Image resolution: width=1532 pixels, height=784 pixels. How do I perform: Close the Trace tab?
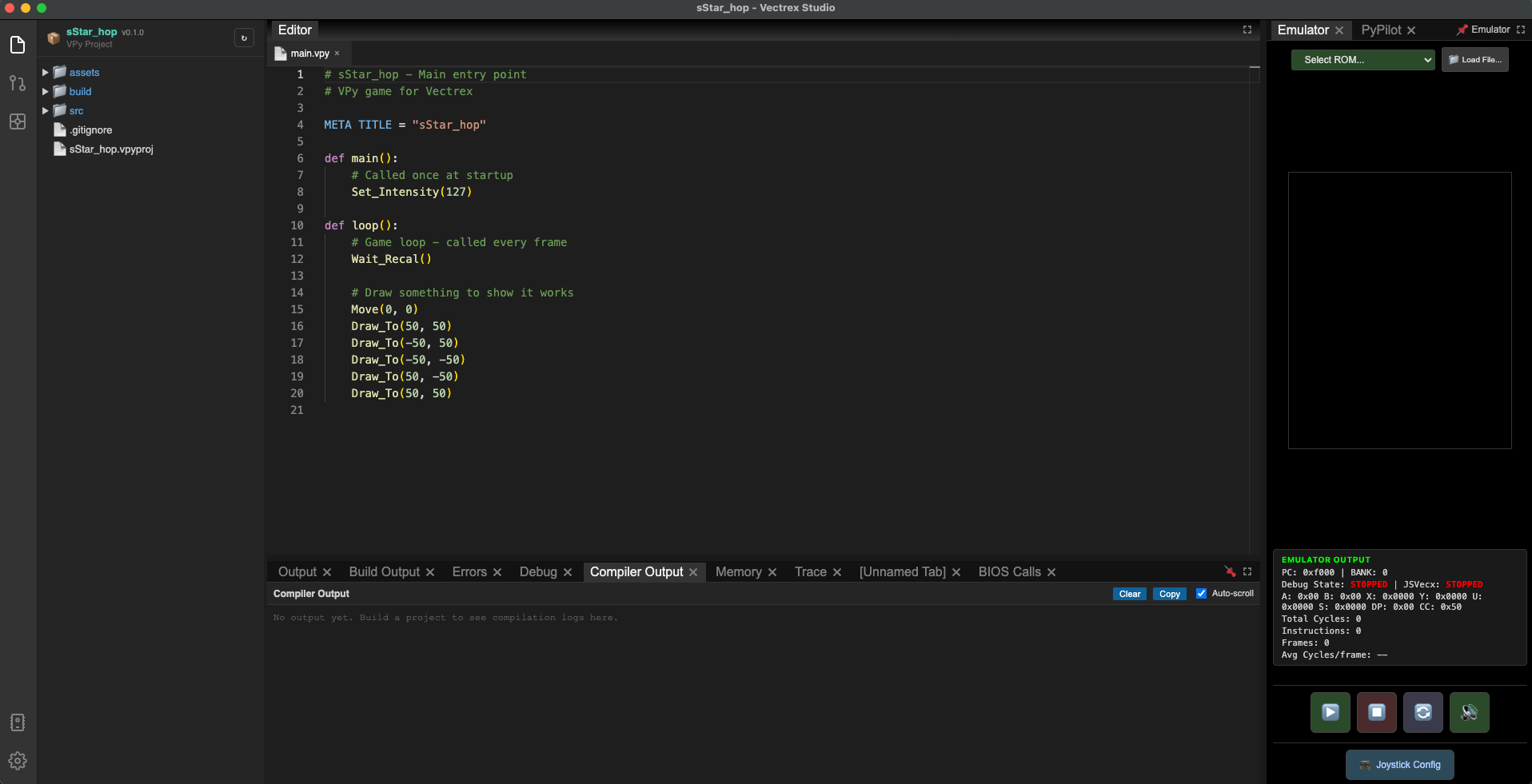click(x=837, y=572)
